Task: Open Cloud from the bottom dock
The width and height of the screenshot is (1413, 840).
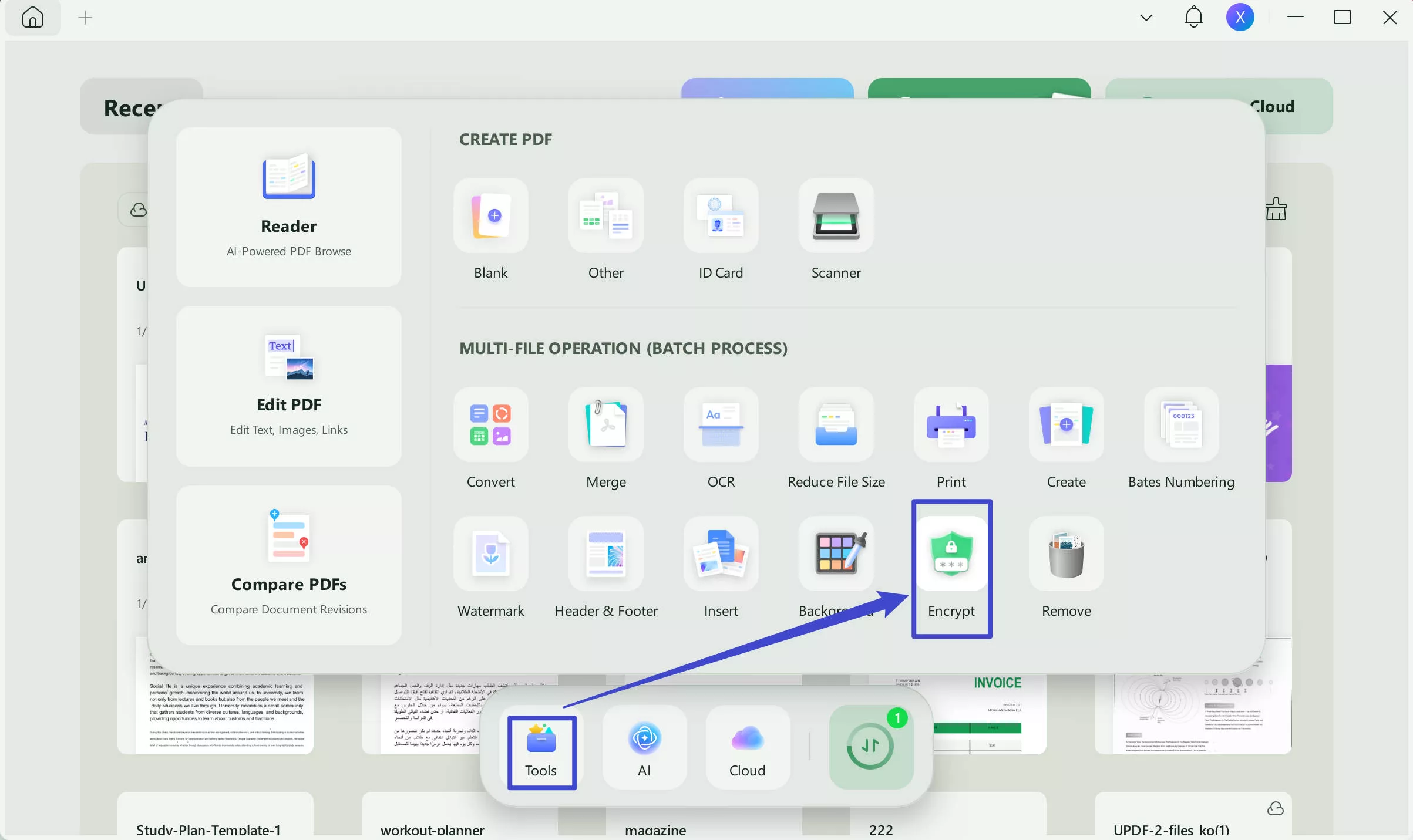Action: 747,748
